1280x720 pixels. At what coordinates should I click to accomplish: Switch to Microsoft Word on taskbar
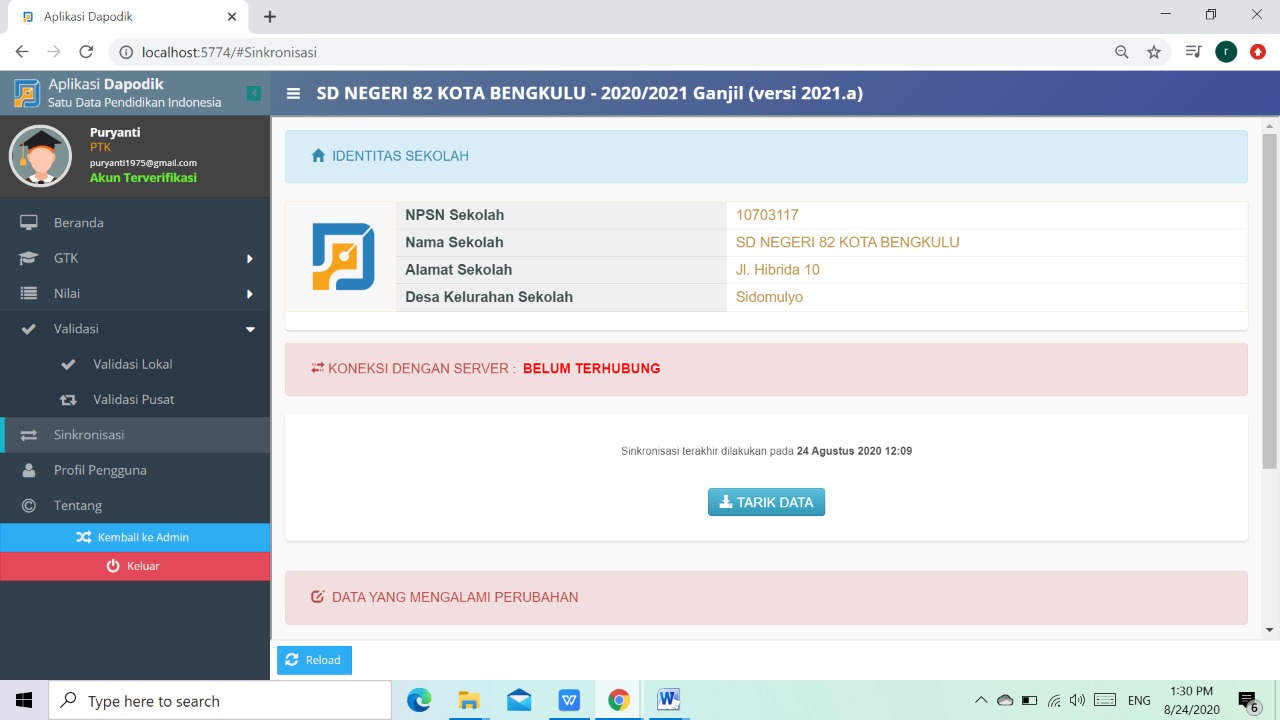(x=669, y=700)
